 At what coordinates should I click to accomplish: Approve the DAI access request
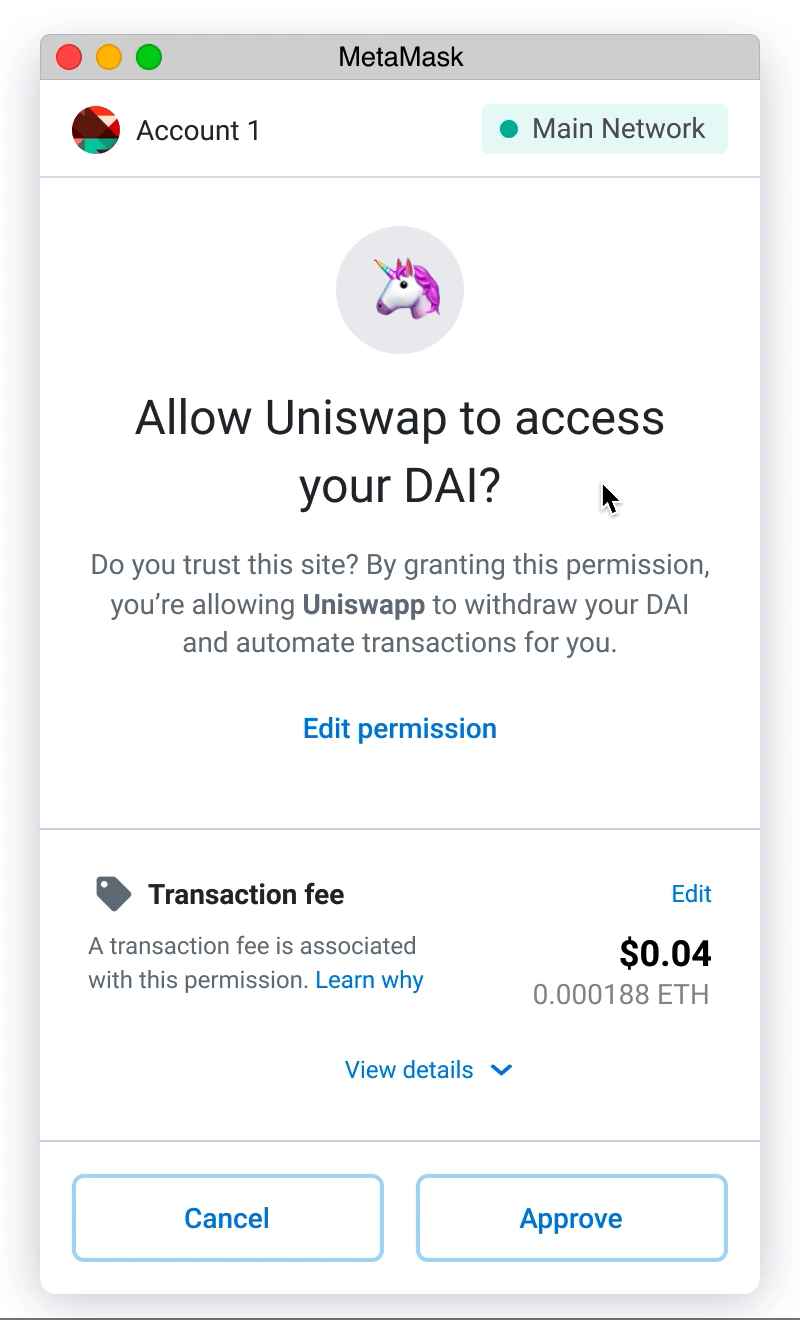click(571, 1218)
